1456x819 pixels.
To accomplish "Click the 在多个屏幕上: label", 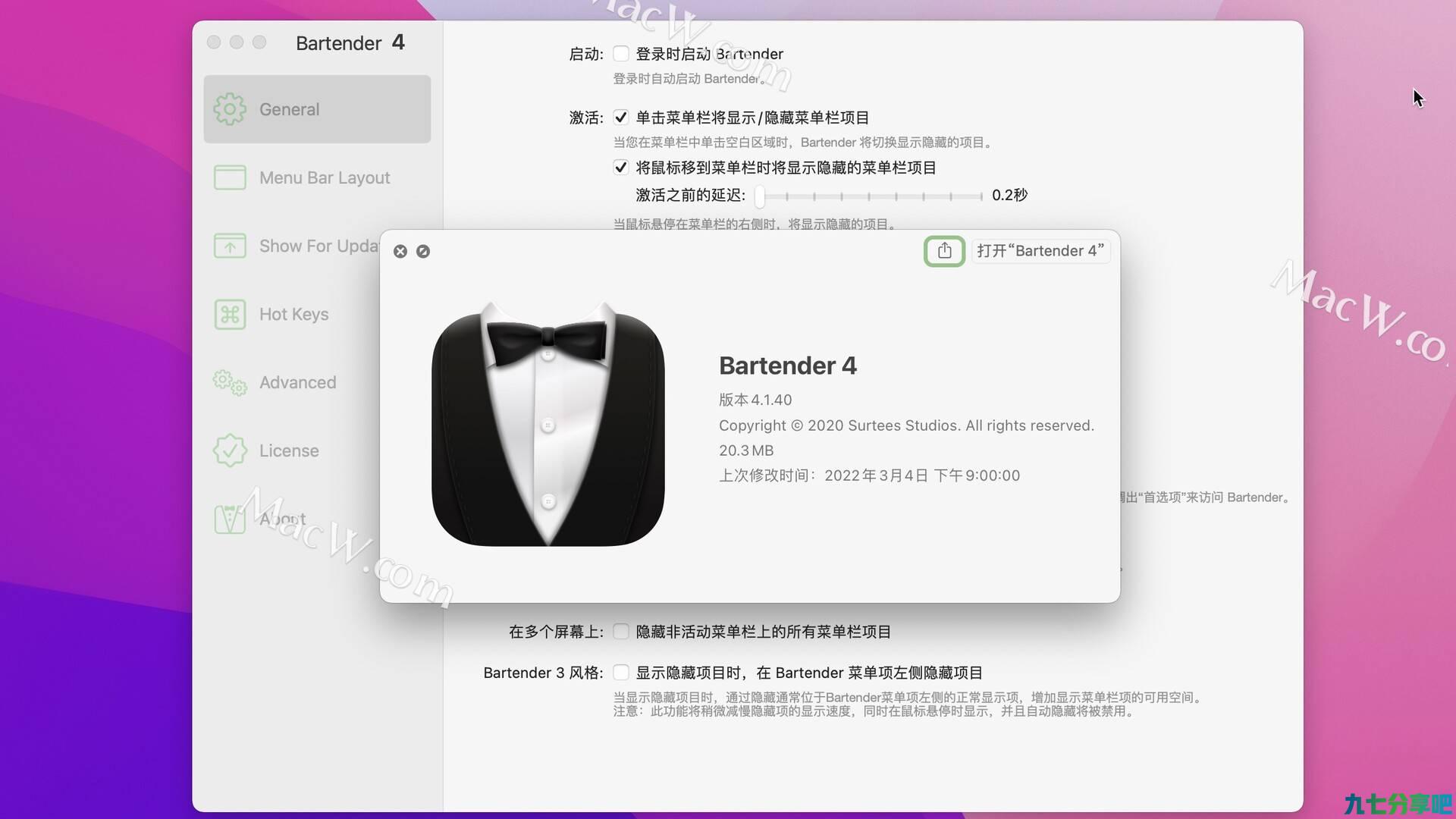I will coord(556,632).
